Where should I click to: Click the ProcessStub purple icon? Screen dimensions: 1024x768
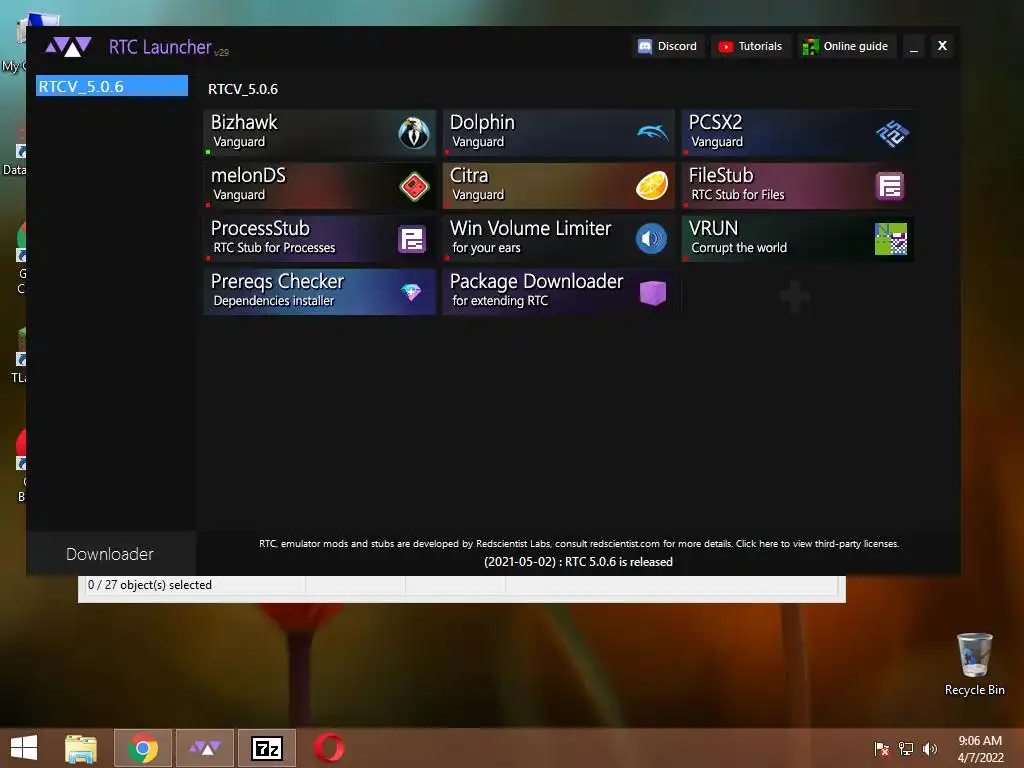point(412,240)
